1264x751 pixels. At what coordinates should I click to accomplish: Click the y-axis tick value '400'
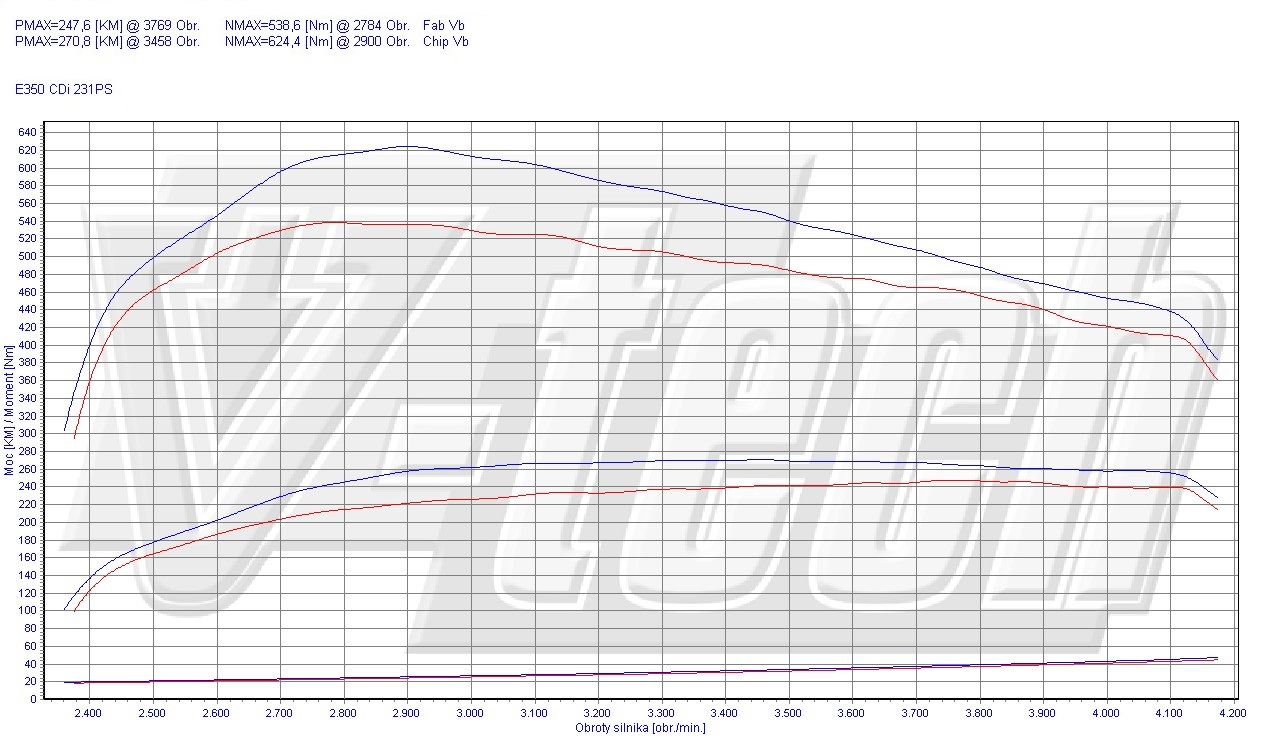pos(27,345)
